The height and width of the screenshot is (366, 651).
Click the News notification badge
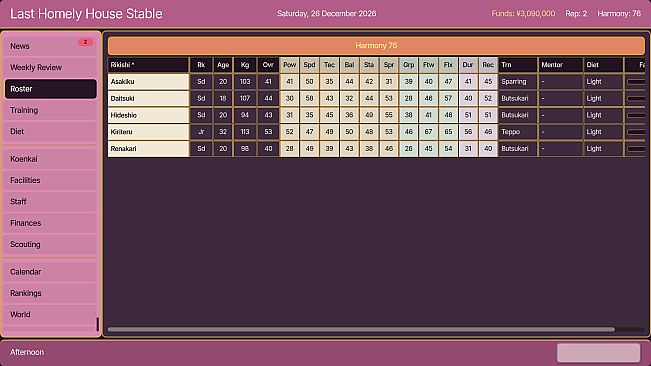tap(85, 42)
